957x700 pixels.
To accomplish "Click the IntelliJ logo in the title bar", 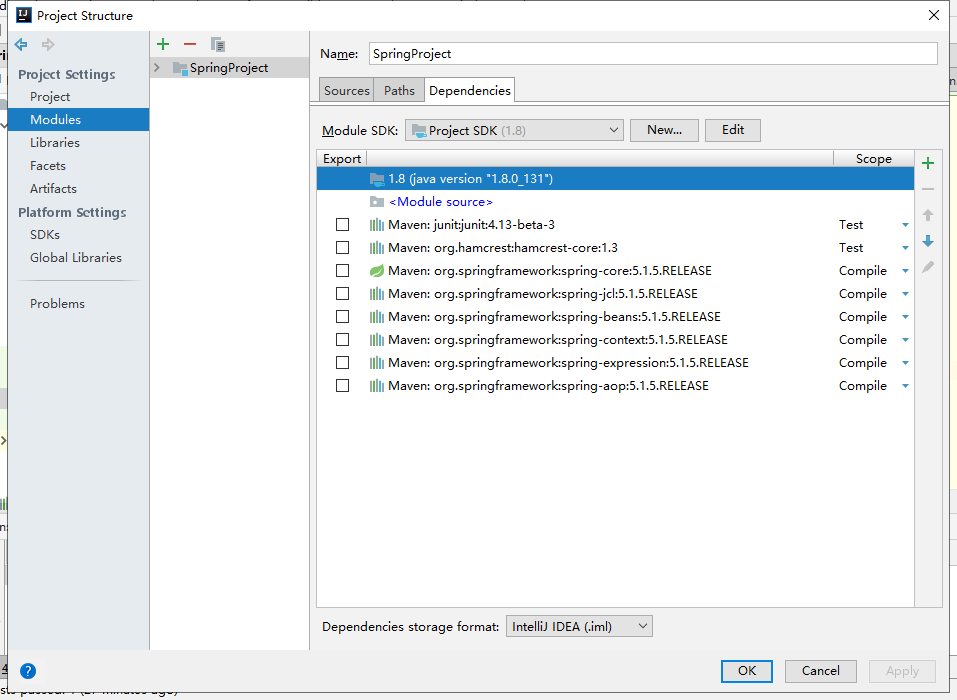I will click(x=24, y=15).
